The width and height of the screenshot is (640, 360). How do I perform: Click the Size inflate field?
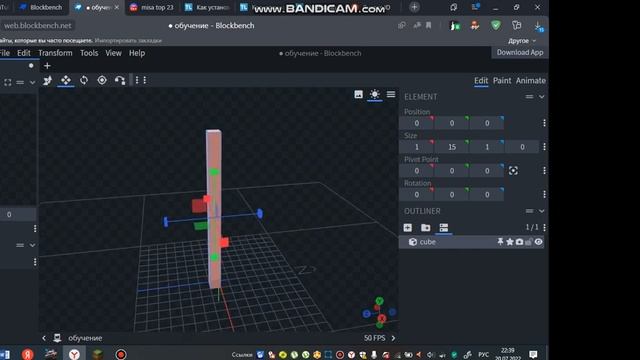(522, 147)
